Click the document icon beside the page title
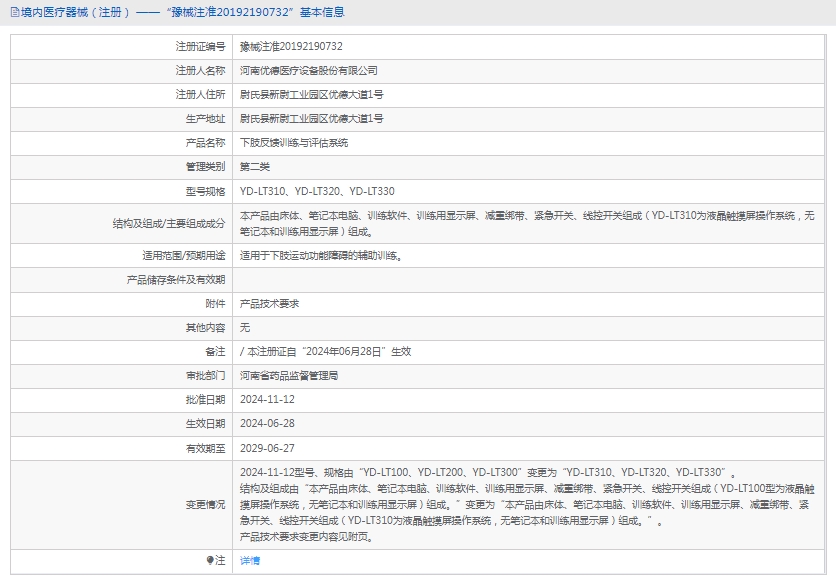Viewport: 836px width, 580px height. pyautogui.click(x=13, y=13)
